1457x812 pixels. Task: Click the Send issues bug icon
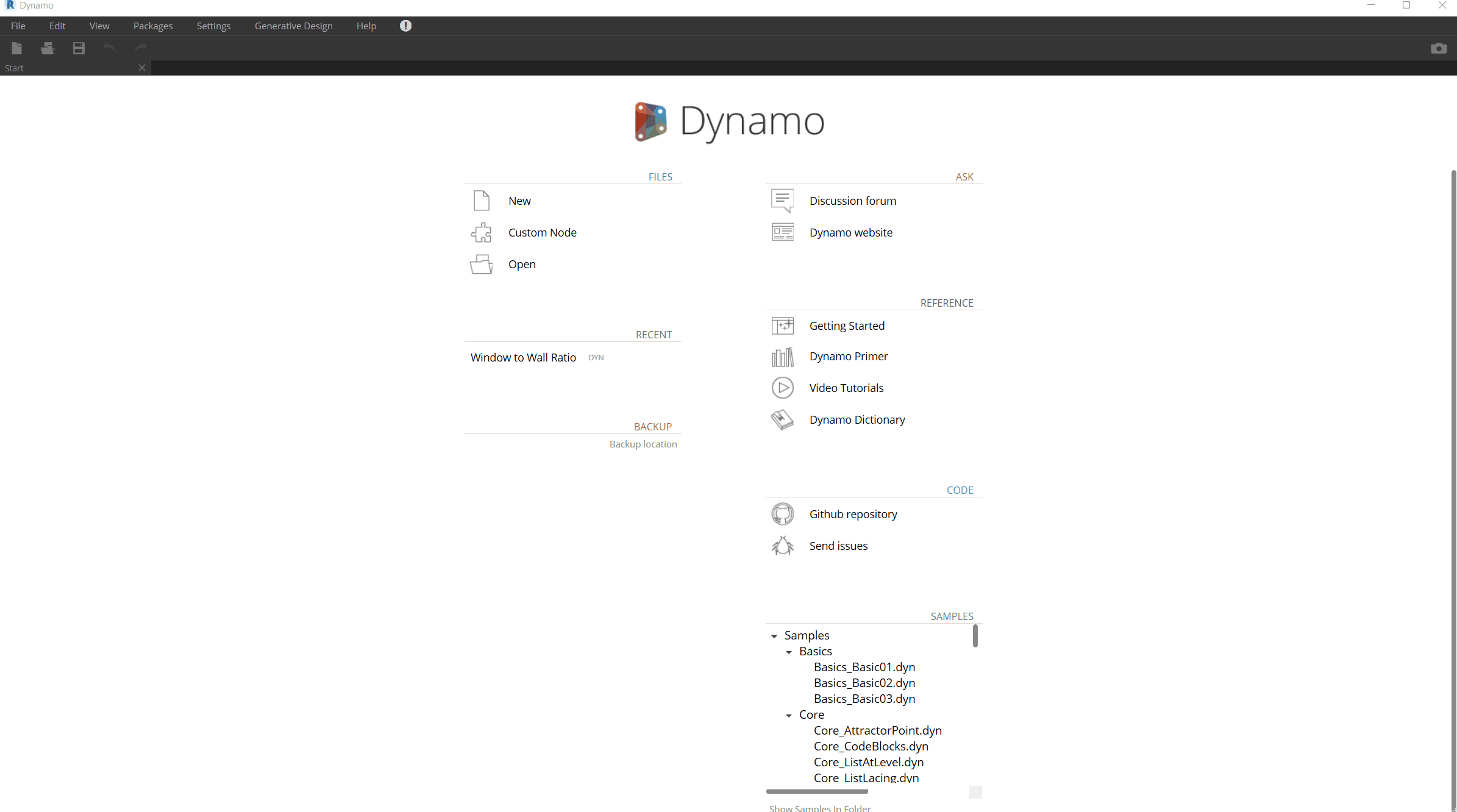click(x=782, y=546)
